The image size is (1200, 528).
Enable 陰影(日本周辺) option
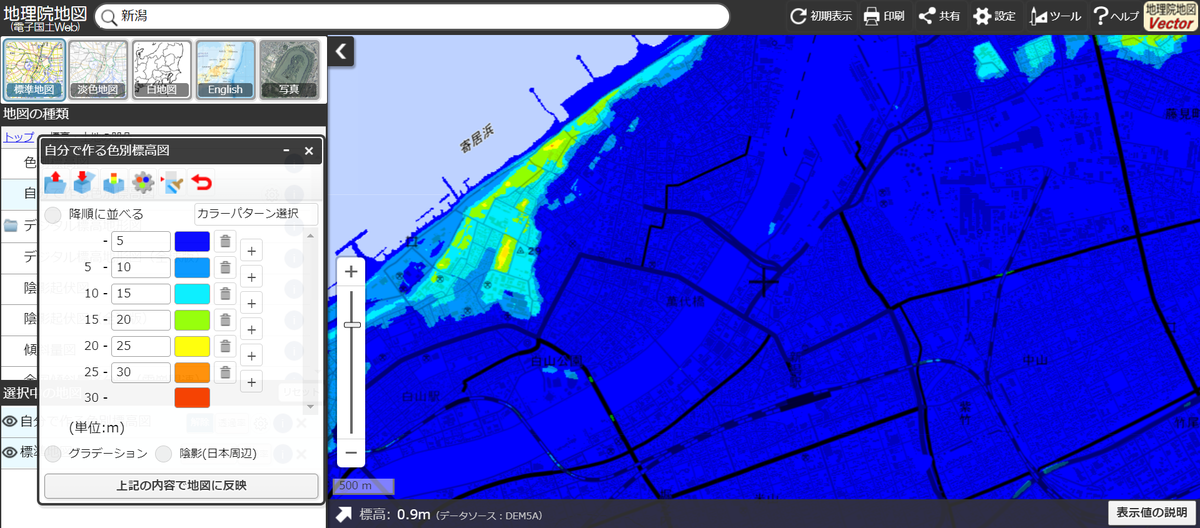point(164,454)
